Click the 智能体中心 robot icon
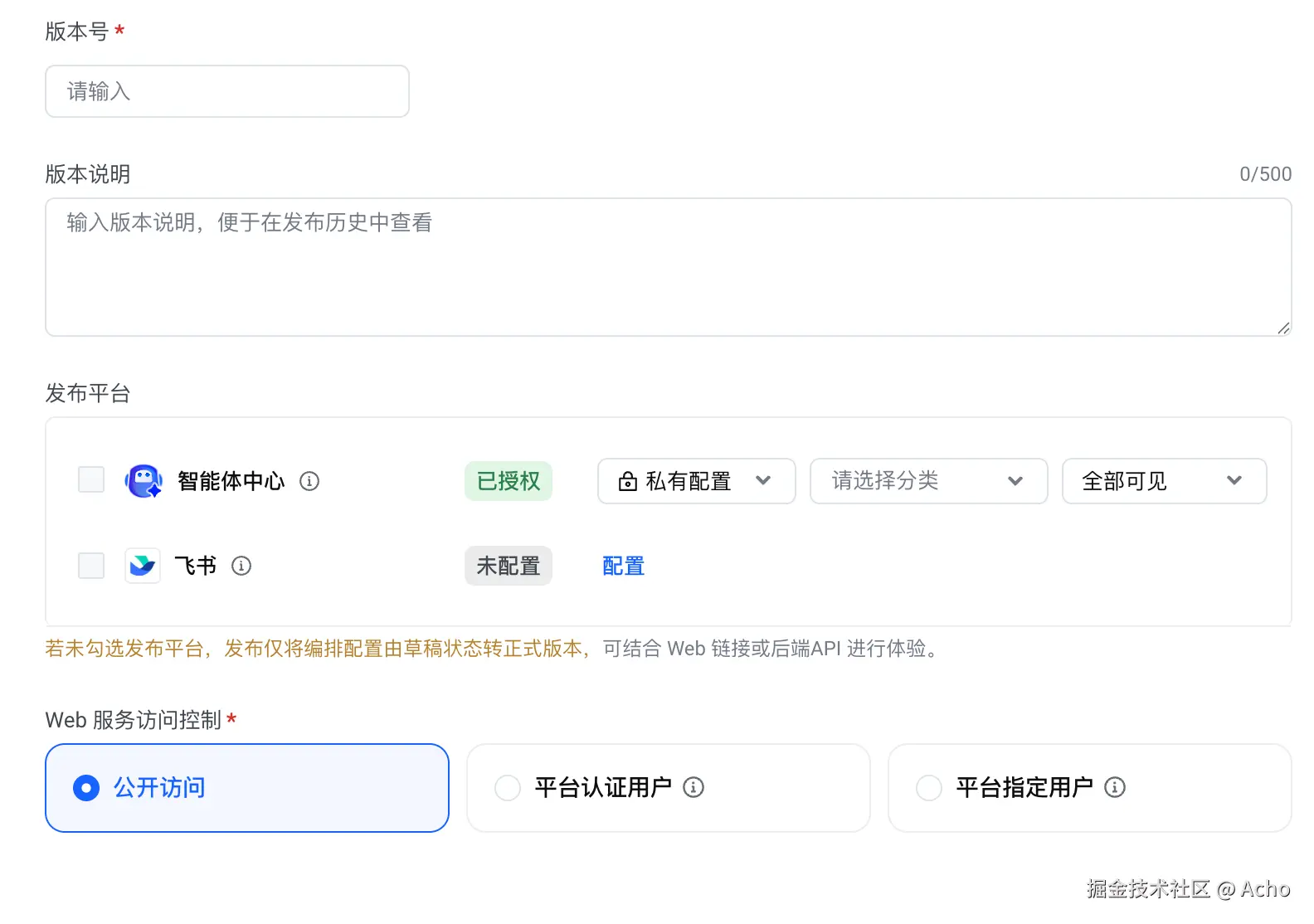The width and height of the screenshot is (1314, 924). (144, 481)
